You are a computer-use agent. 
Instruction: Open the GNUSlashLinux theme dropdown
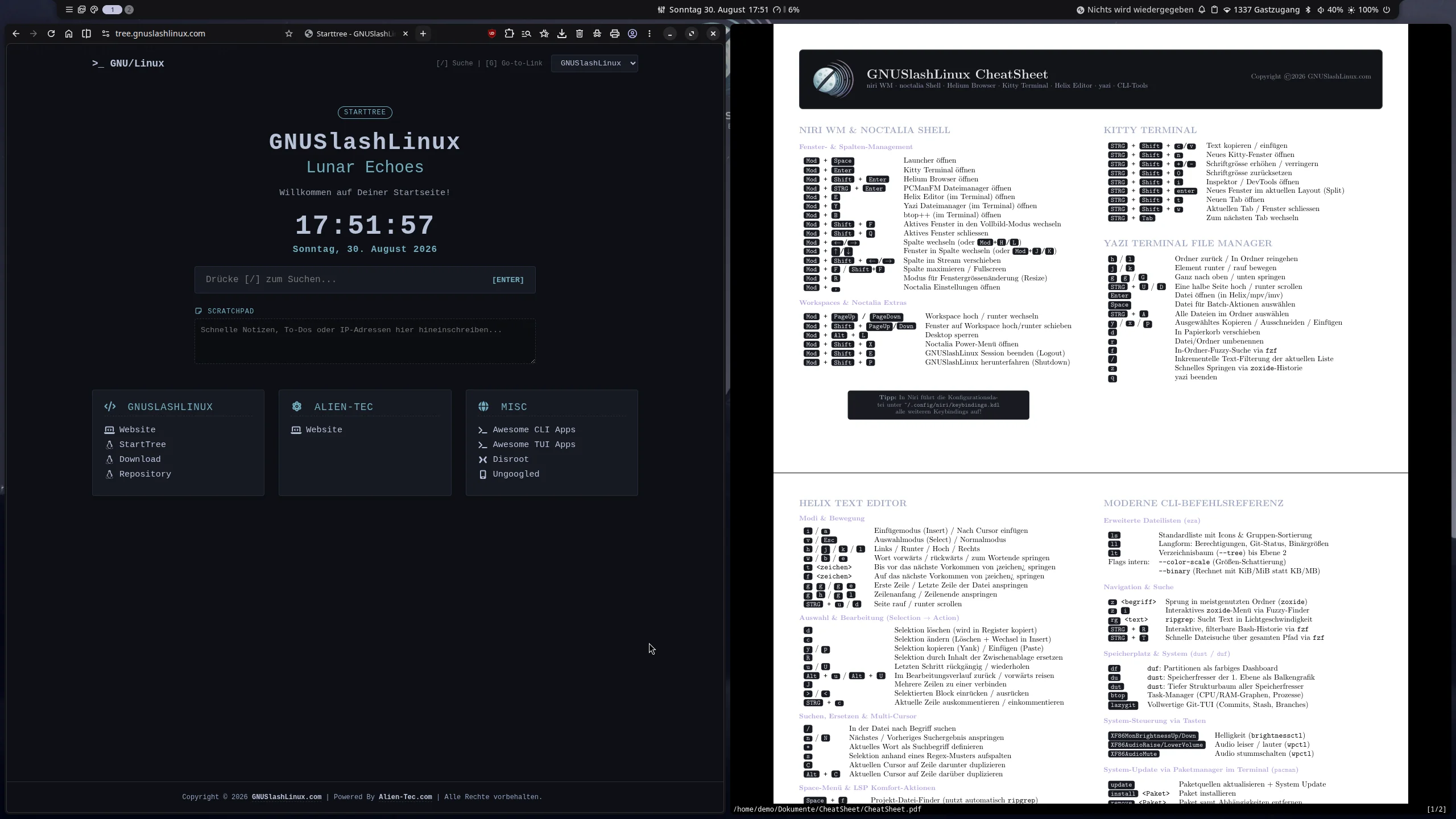click(x=594, y=63)
